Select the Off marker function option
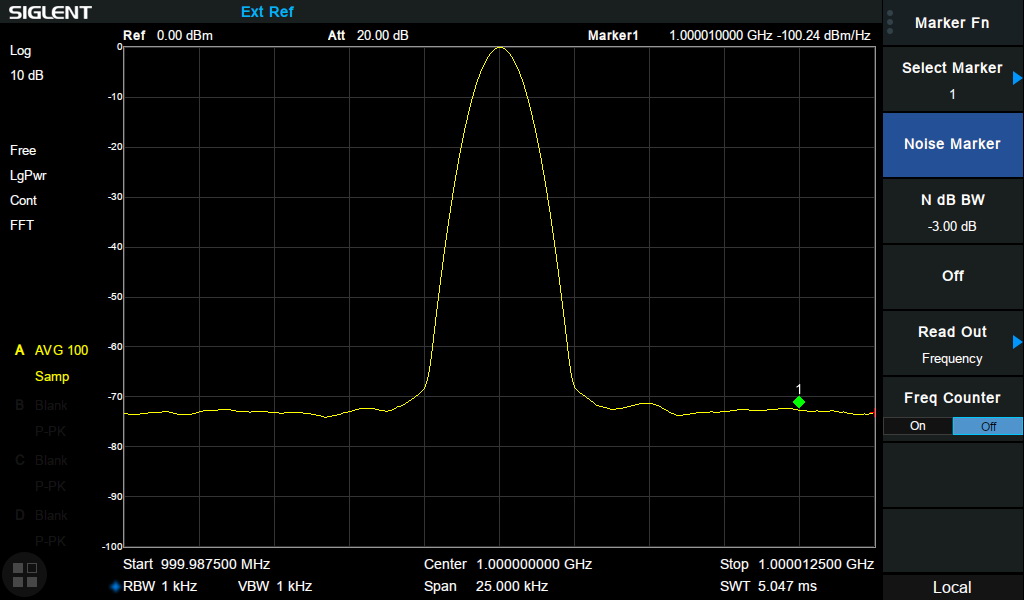The image size is (1024, 600). [x=952, y=276]
